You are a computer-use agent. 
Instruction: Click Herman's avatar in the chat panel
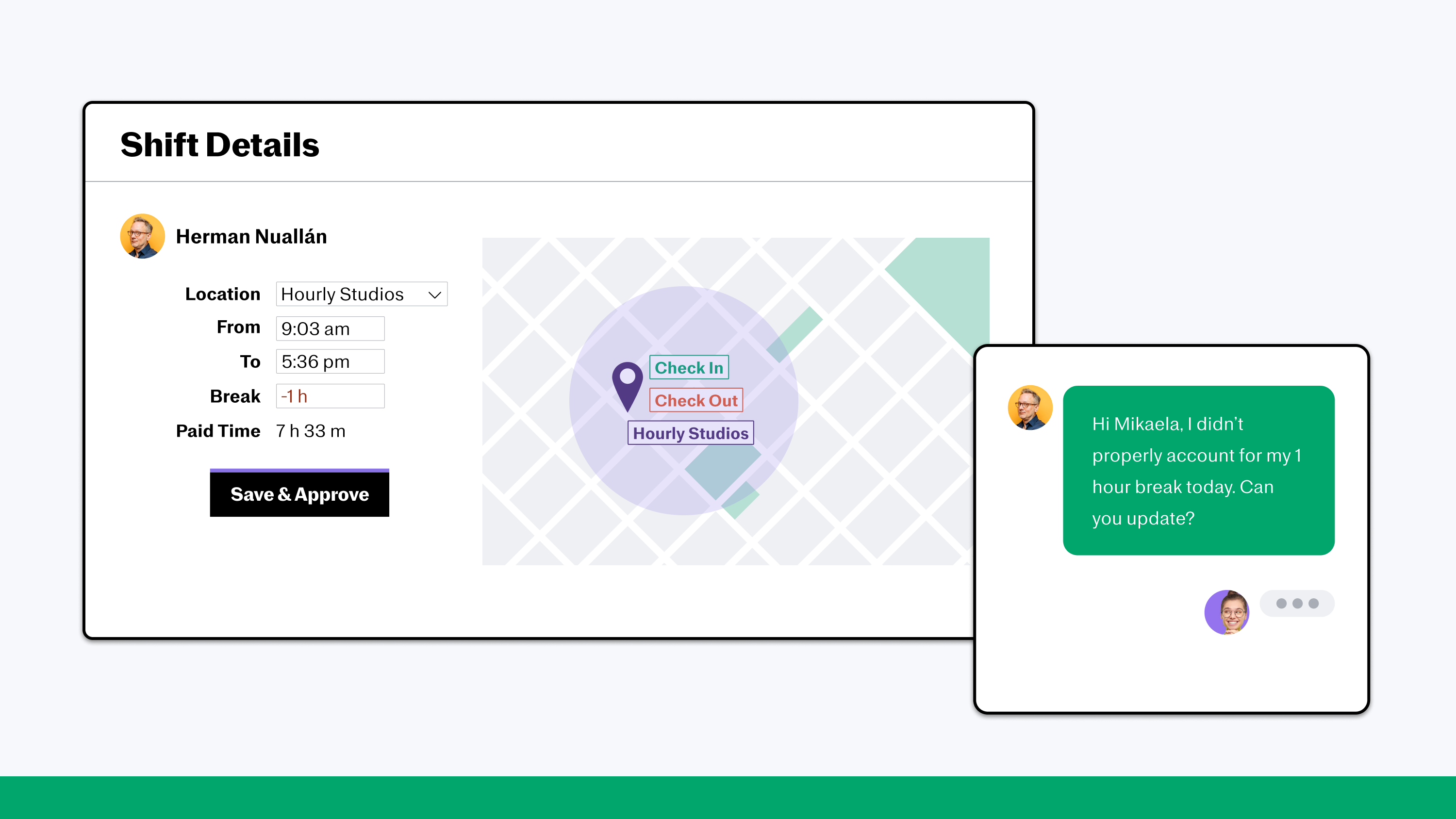1030,408
